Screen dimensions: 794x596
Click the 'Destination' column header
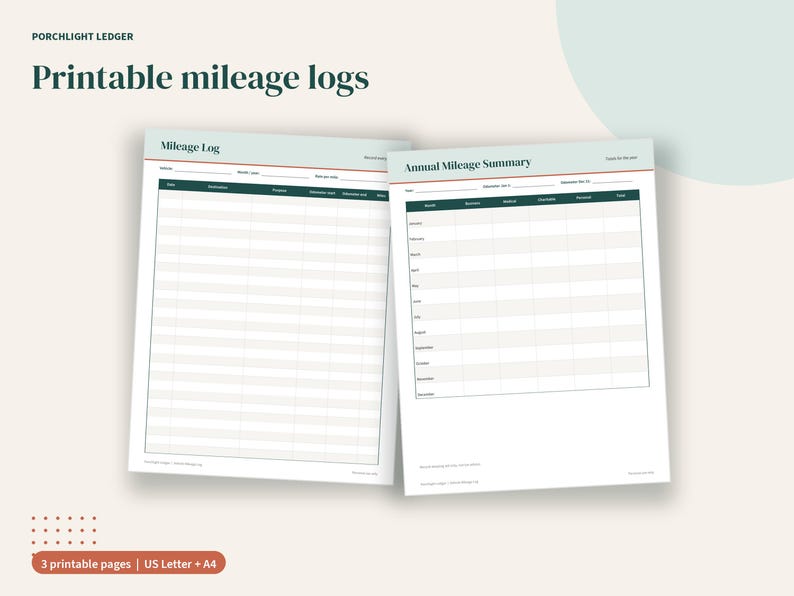tap(218, 187)
